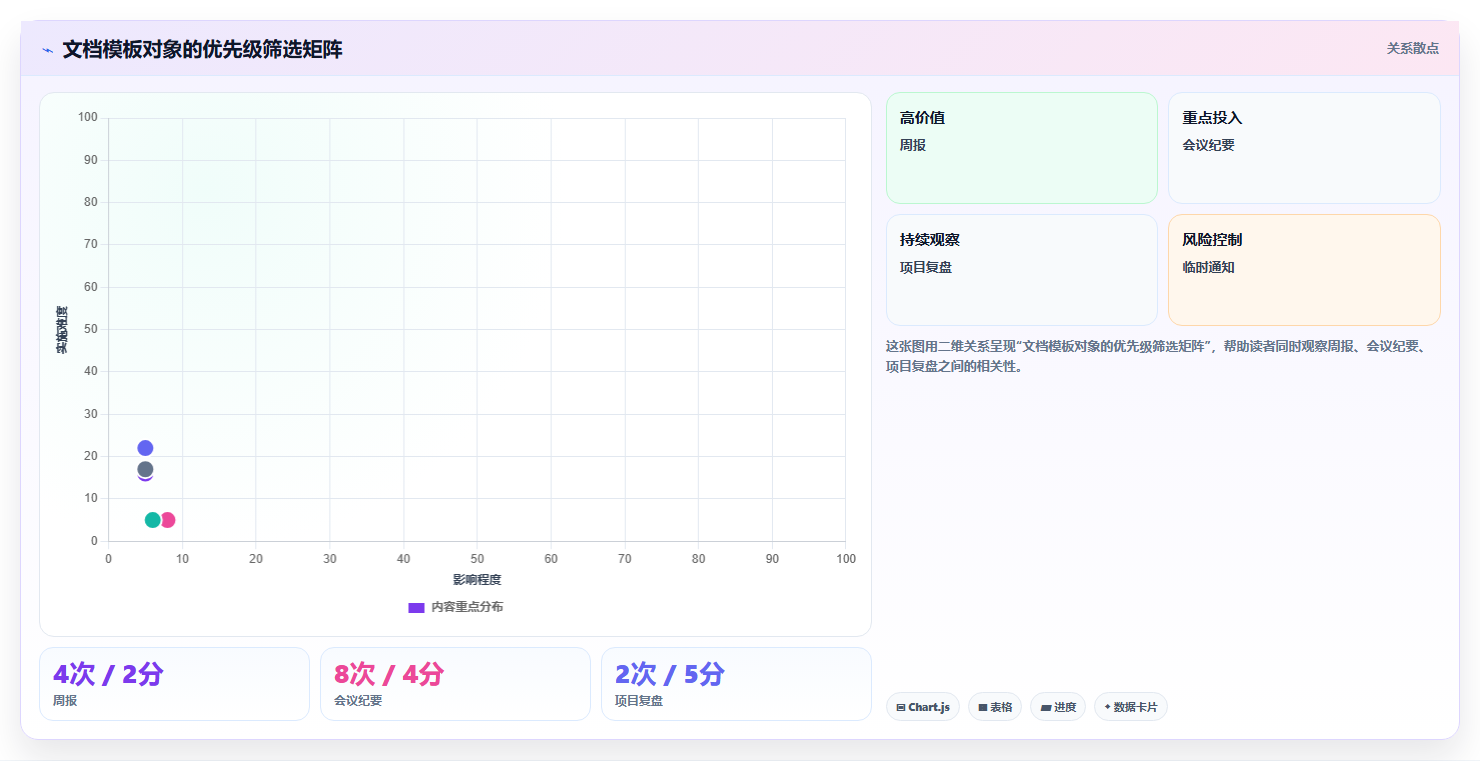Screen dimensions: 1480x761
Task: Click the 会议纪要 label under 8次 / 4分
Action: click(358, 701)
